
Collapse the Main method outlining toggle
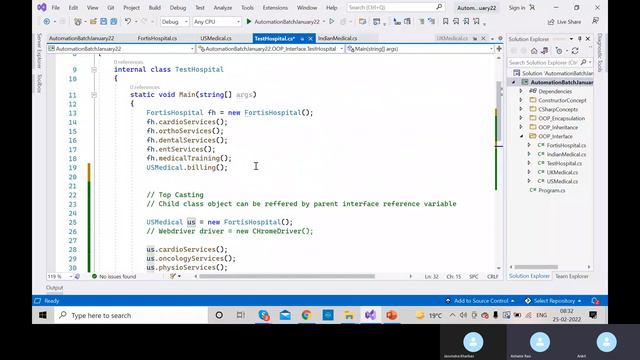pos(94,95)
